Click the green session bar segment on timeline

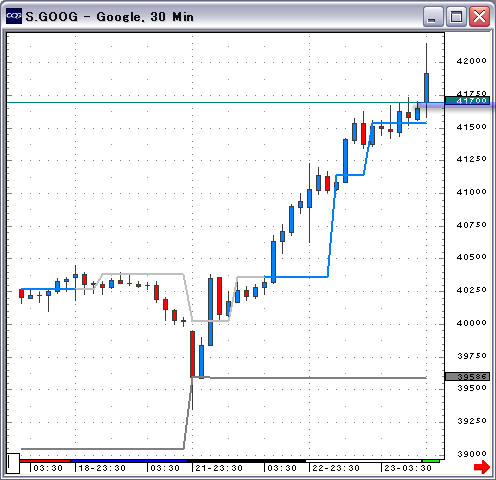point(431,461)
